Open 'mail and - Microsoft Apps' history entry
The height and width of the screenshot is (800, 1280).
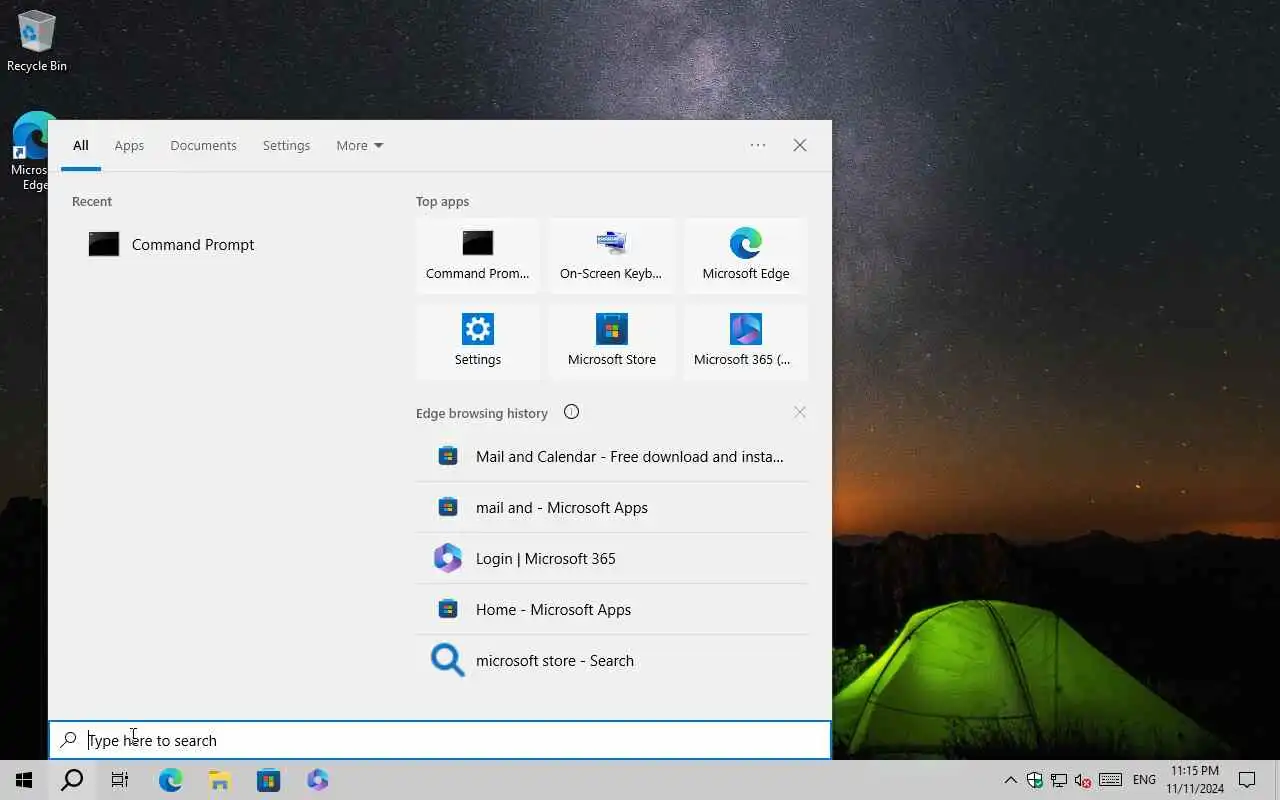click(x=612, y=507)
